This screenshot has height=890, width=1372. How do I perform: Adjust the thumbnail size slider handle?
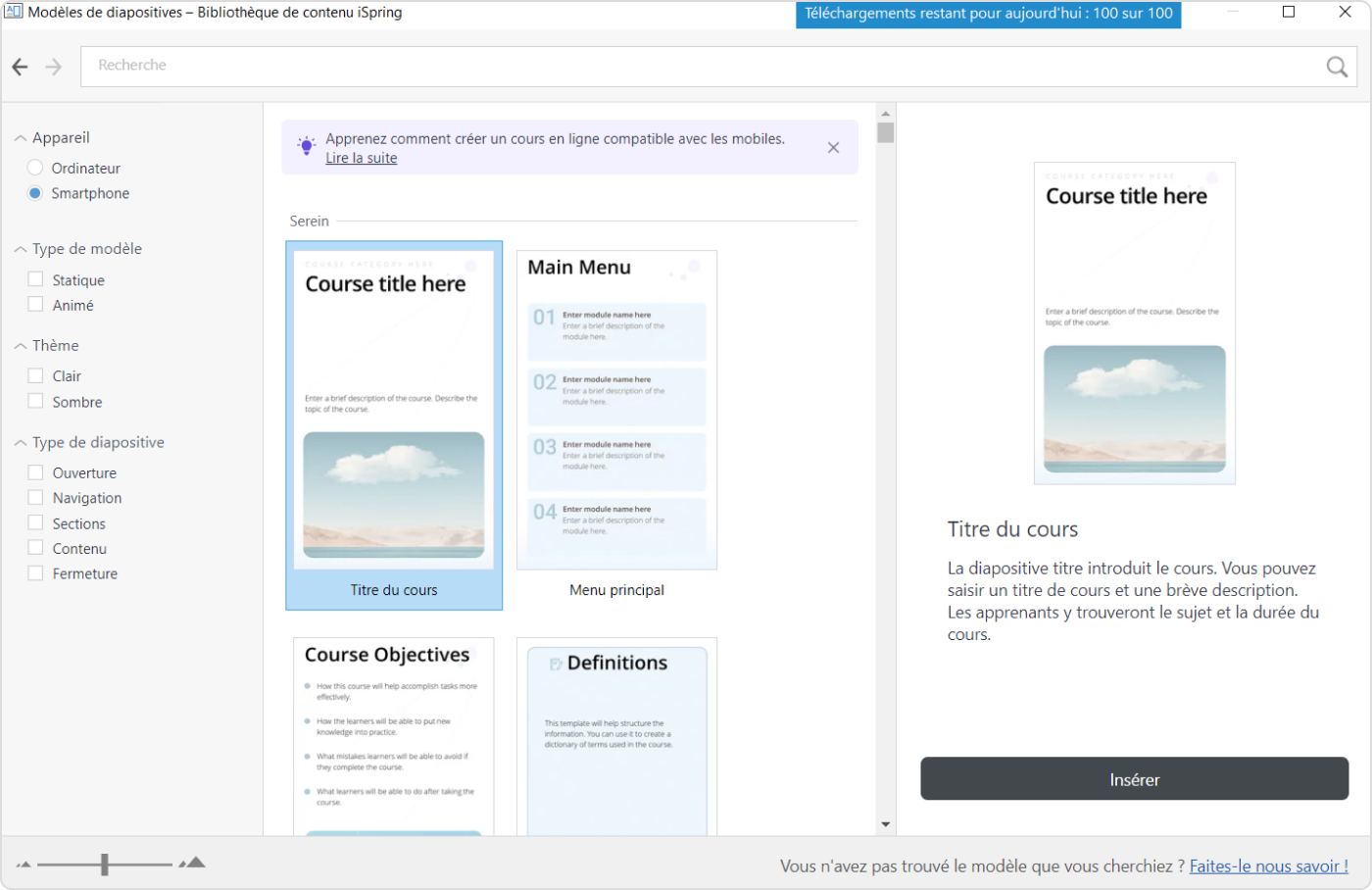[105, 865]
